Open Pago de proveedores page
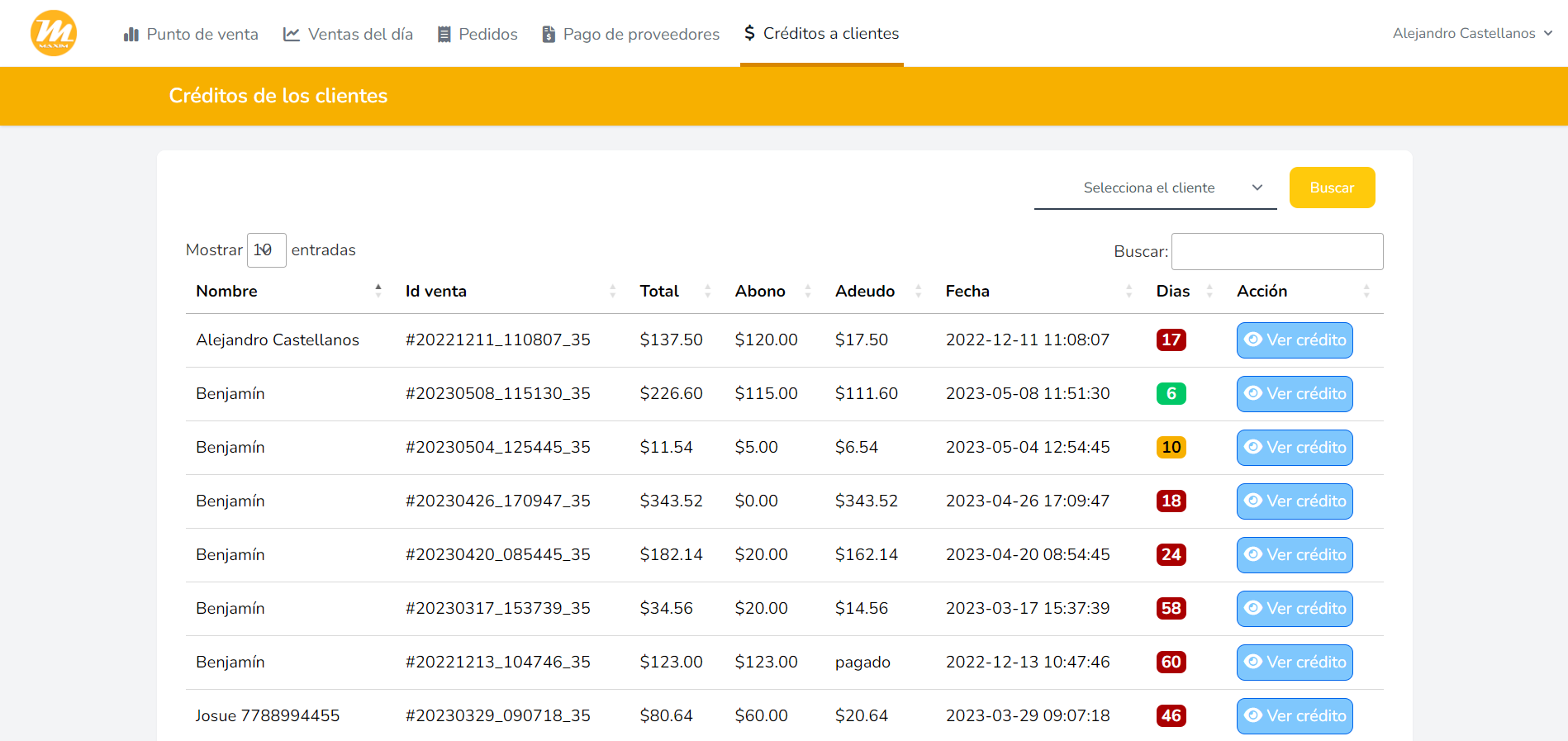 [630, 34]
